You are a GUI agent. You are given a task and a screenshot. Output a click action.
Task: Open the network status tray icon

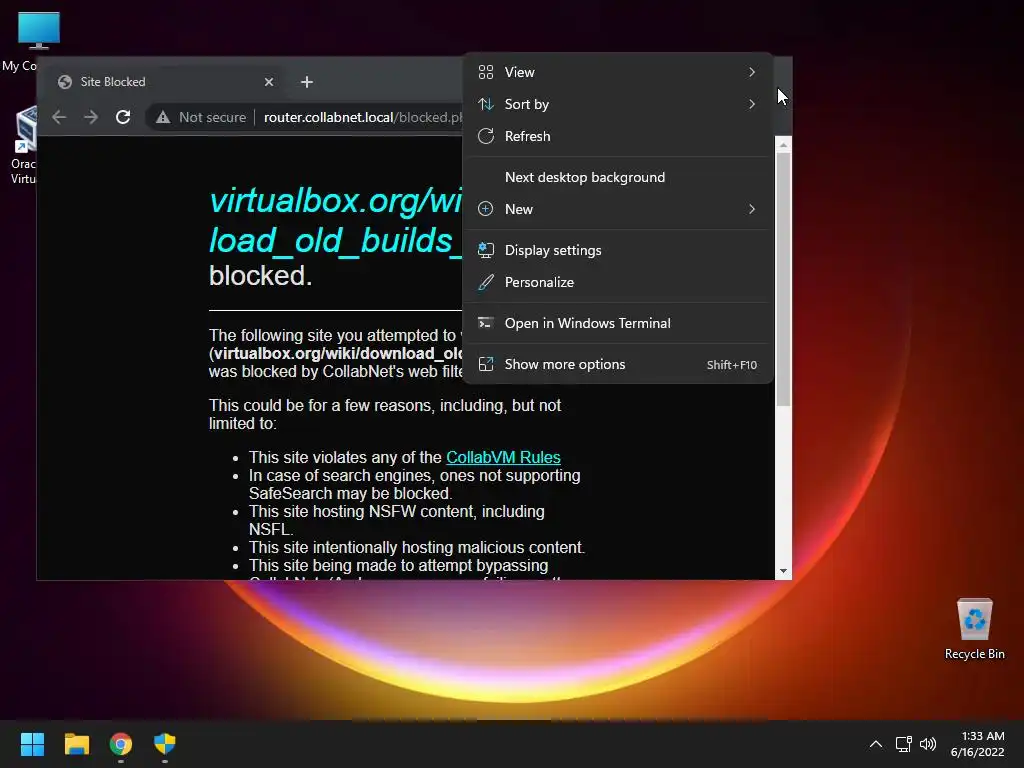(x=903, y=744)
